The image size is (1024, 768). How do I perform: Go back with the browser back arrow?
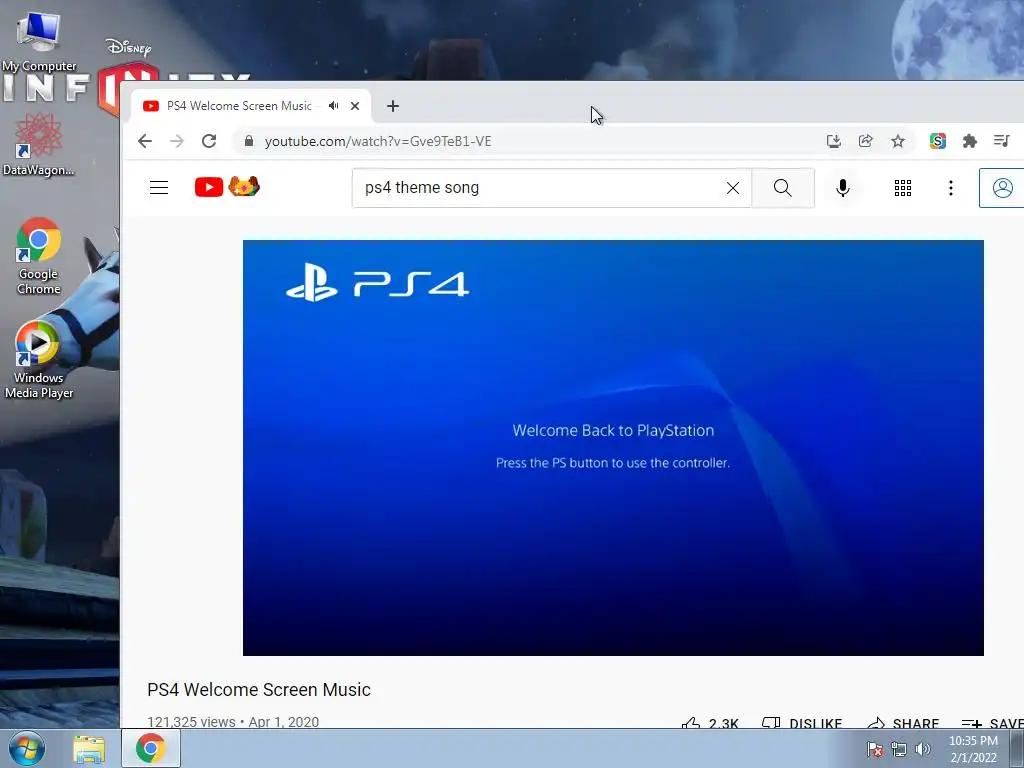click(145, 141)
